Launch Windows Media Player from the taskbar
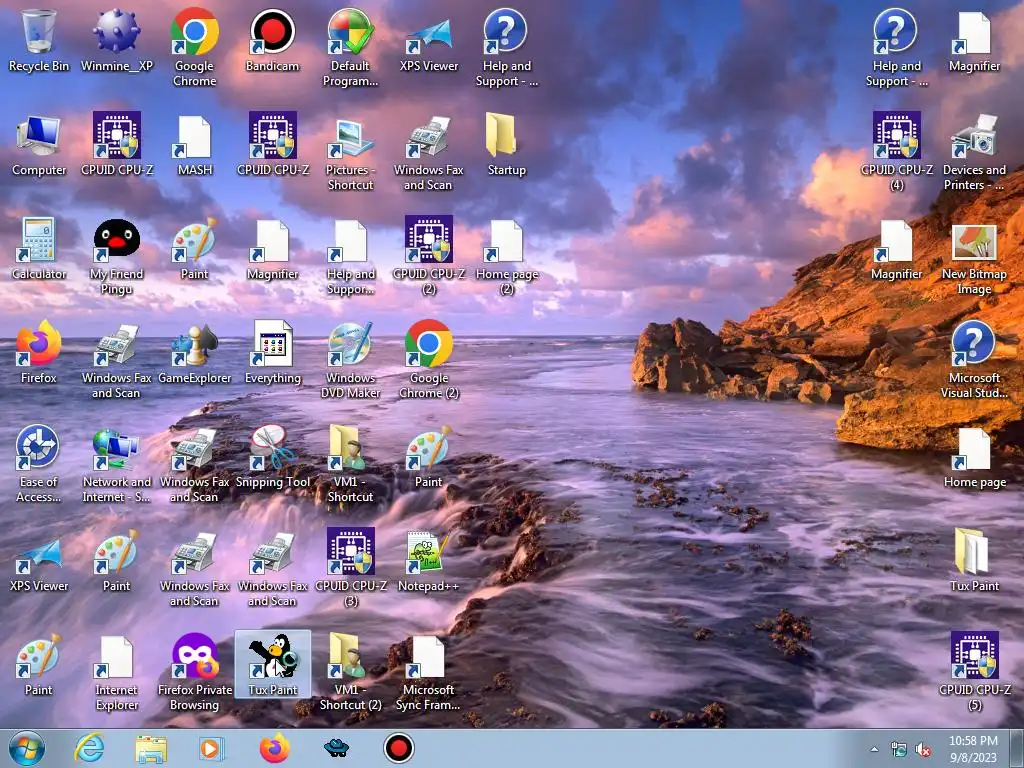This screenshot has height=768, width=1024. (212, 748)
